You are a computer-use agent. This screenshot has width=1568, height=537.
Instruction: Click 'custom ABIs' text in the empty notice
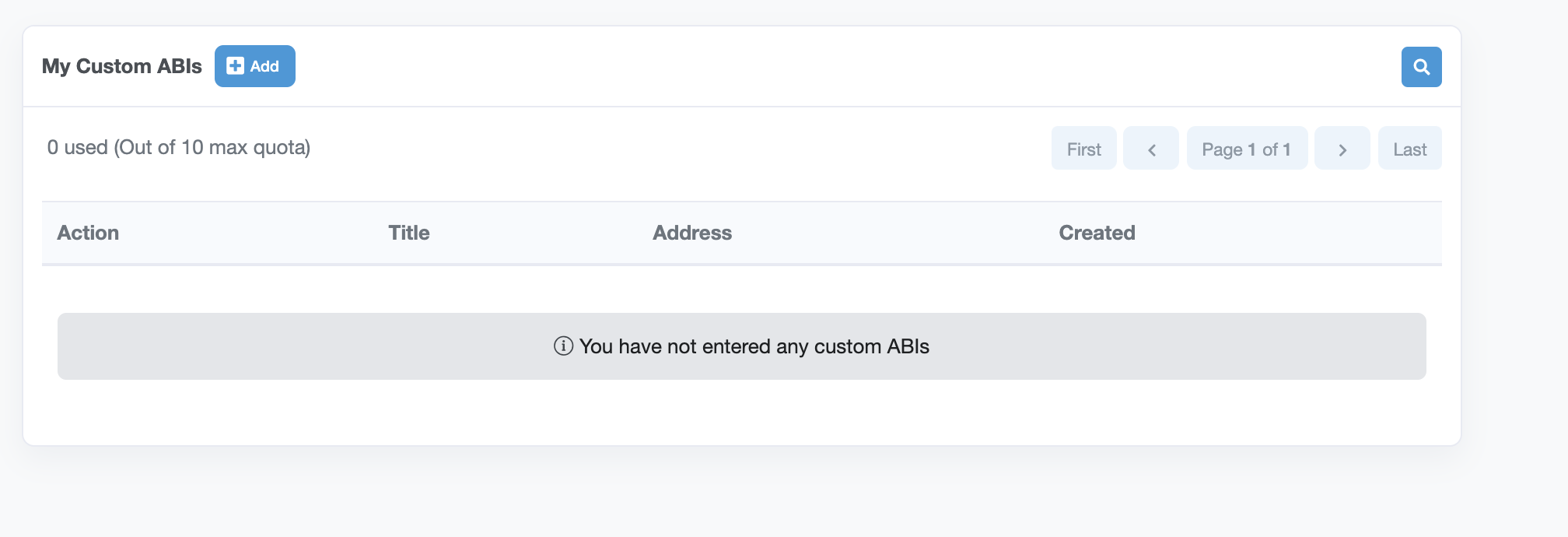pos(871,346)
